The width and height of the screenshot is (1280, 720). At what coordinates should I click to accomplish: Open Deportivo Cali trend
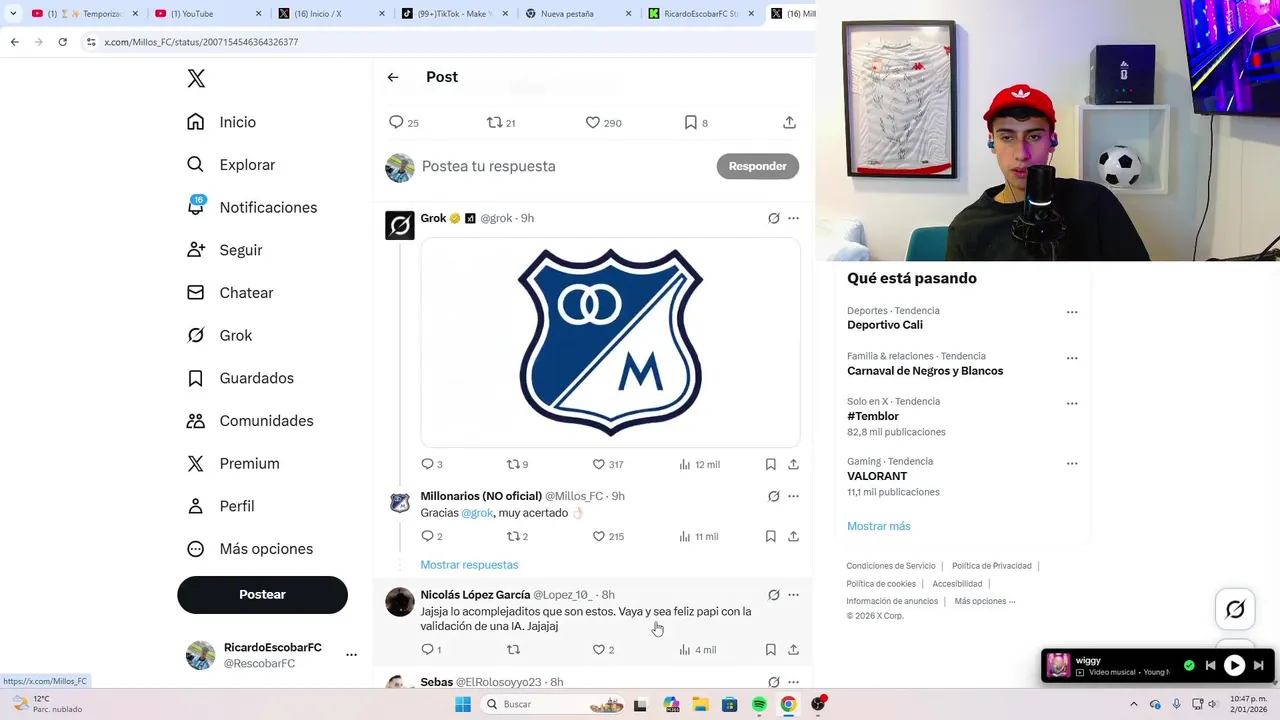click(885, 325)
